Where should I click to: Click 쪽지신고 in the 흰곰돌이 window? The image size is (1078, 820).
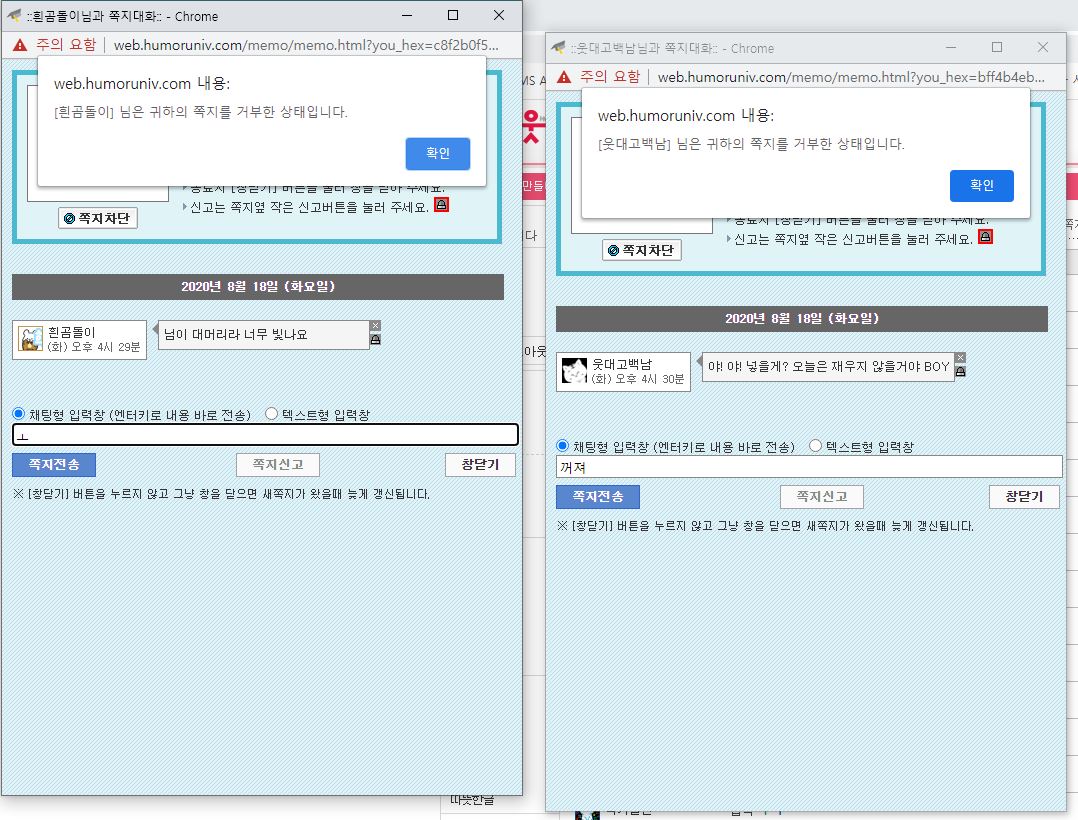click(277, 465)
